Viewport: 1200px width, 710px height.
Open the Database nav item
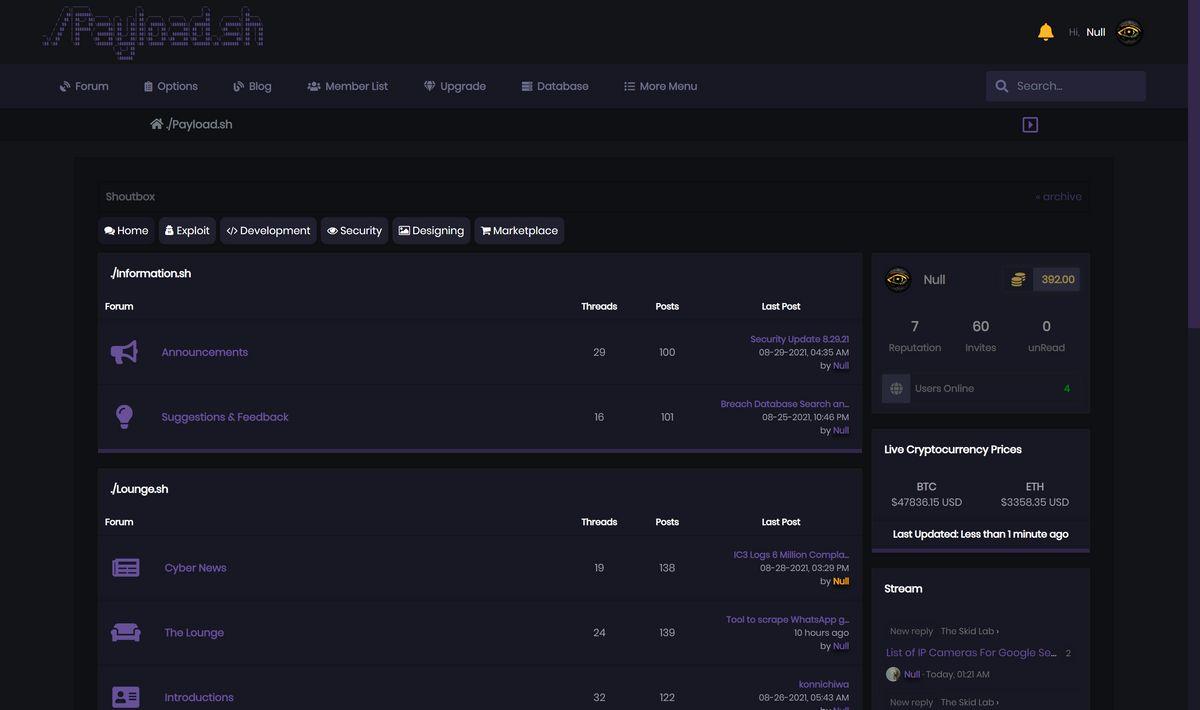(555, 86)
